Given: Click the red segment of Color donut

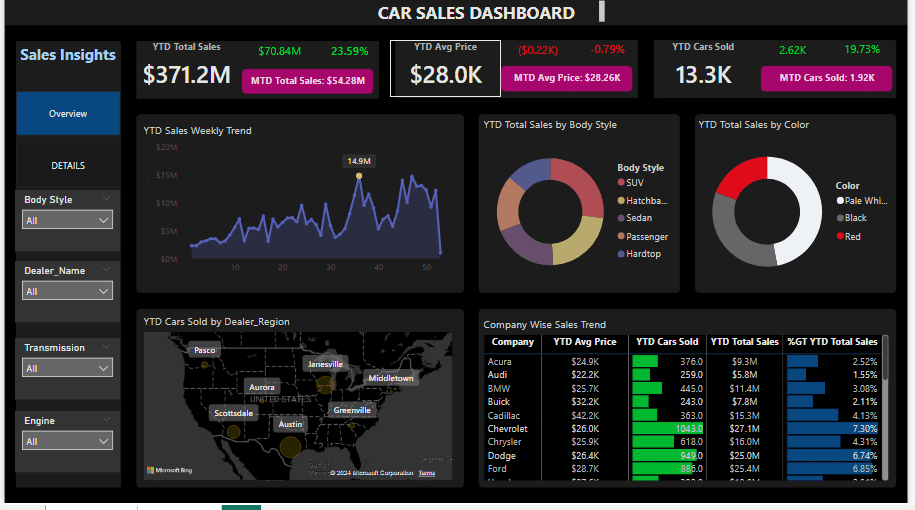Looking at the screenshot, I should click(x=743, y=175).
